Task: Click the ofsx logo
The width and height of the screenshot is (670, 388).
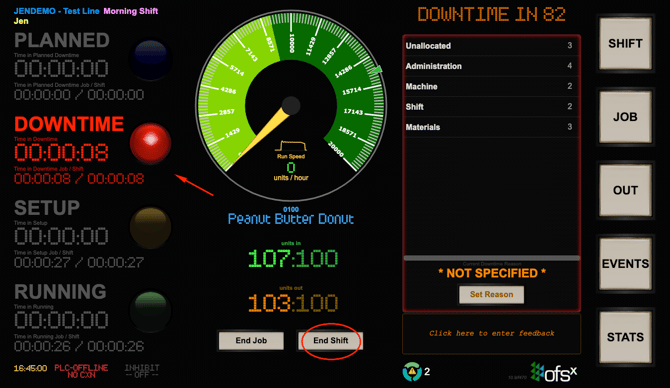Action: pos(553,373)
